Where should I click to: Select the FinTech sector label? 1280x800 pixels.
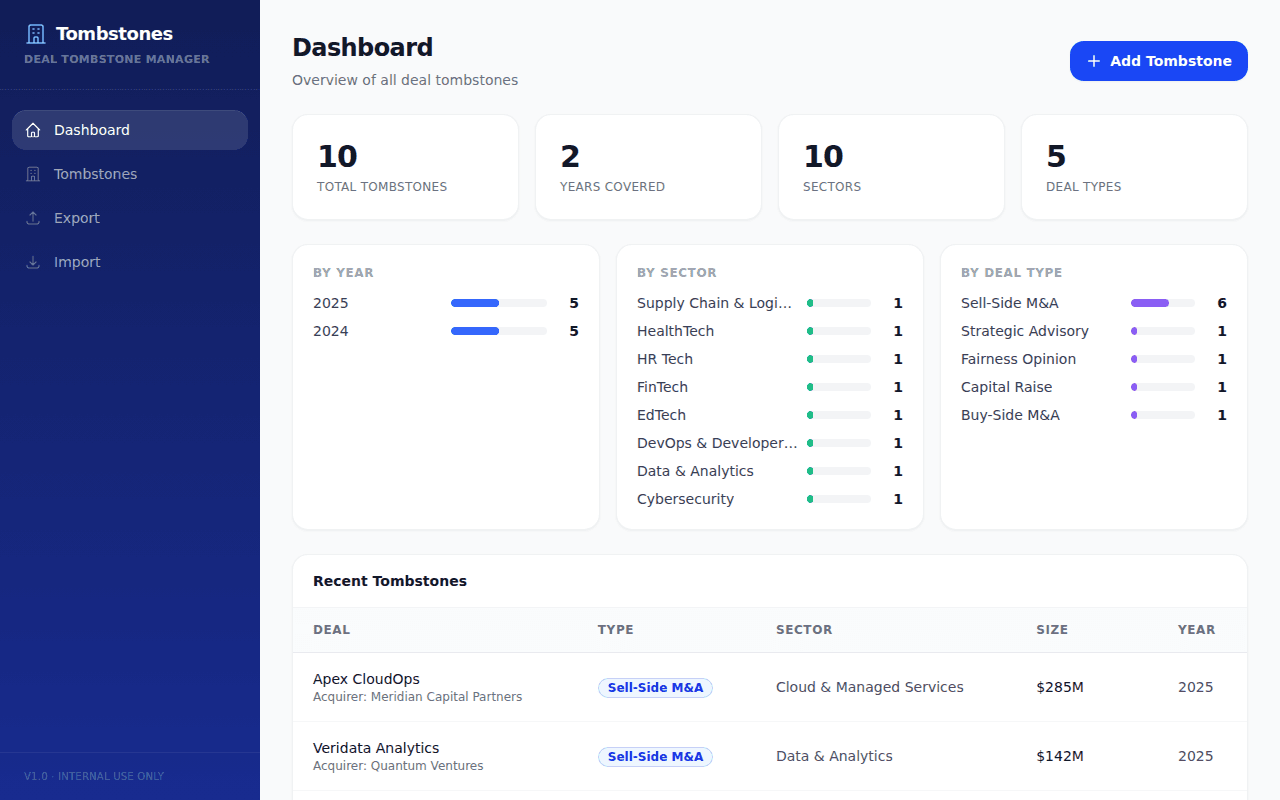663,387
